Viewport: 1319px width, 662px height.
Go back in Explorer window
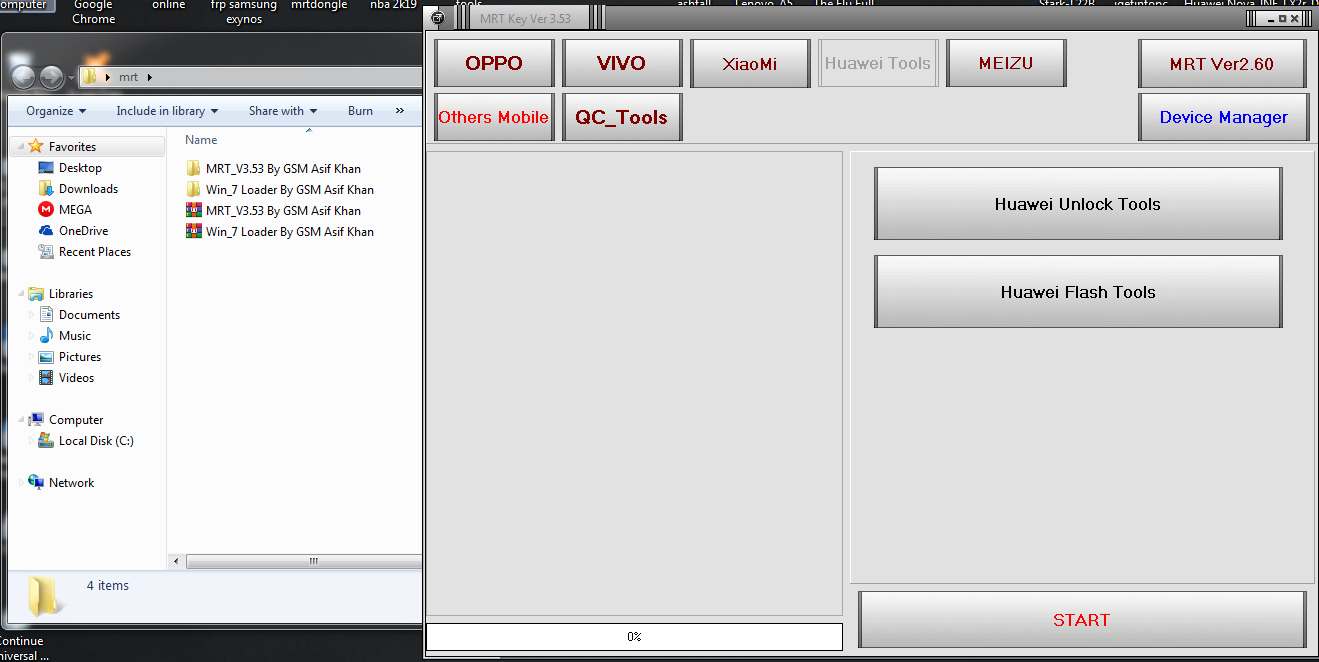24,77
